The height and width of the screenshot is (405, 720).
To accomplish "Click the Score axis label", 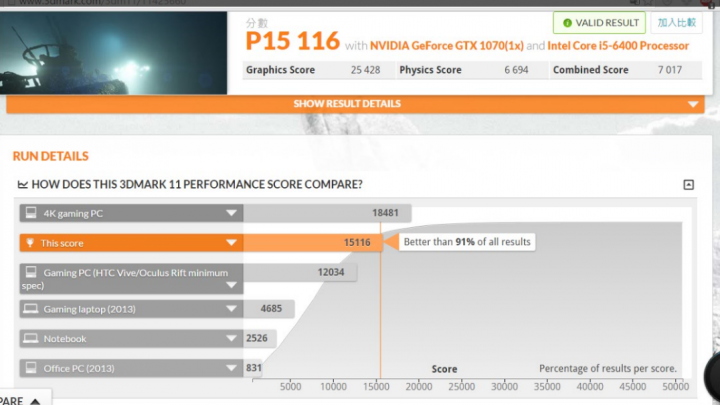I will pyautogui.click(x=444, y=369).
